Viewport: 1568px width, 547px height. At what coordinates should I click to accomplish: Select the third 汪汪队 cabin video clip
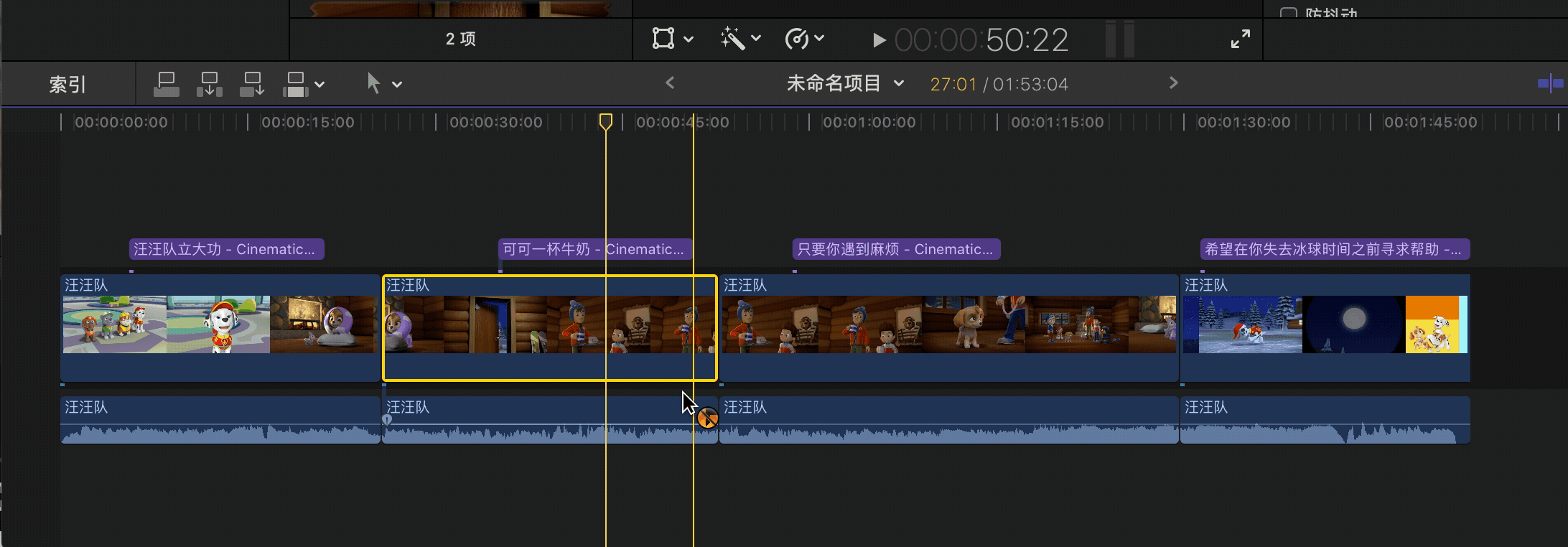pyautogui.click(x=949, y=327)
